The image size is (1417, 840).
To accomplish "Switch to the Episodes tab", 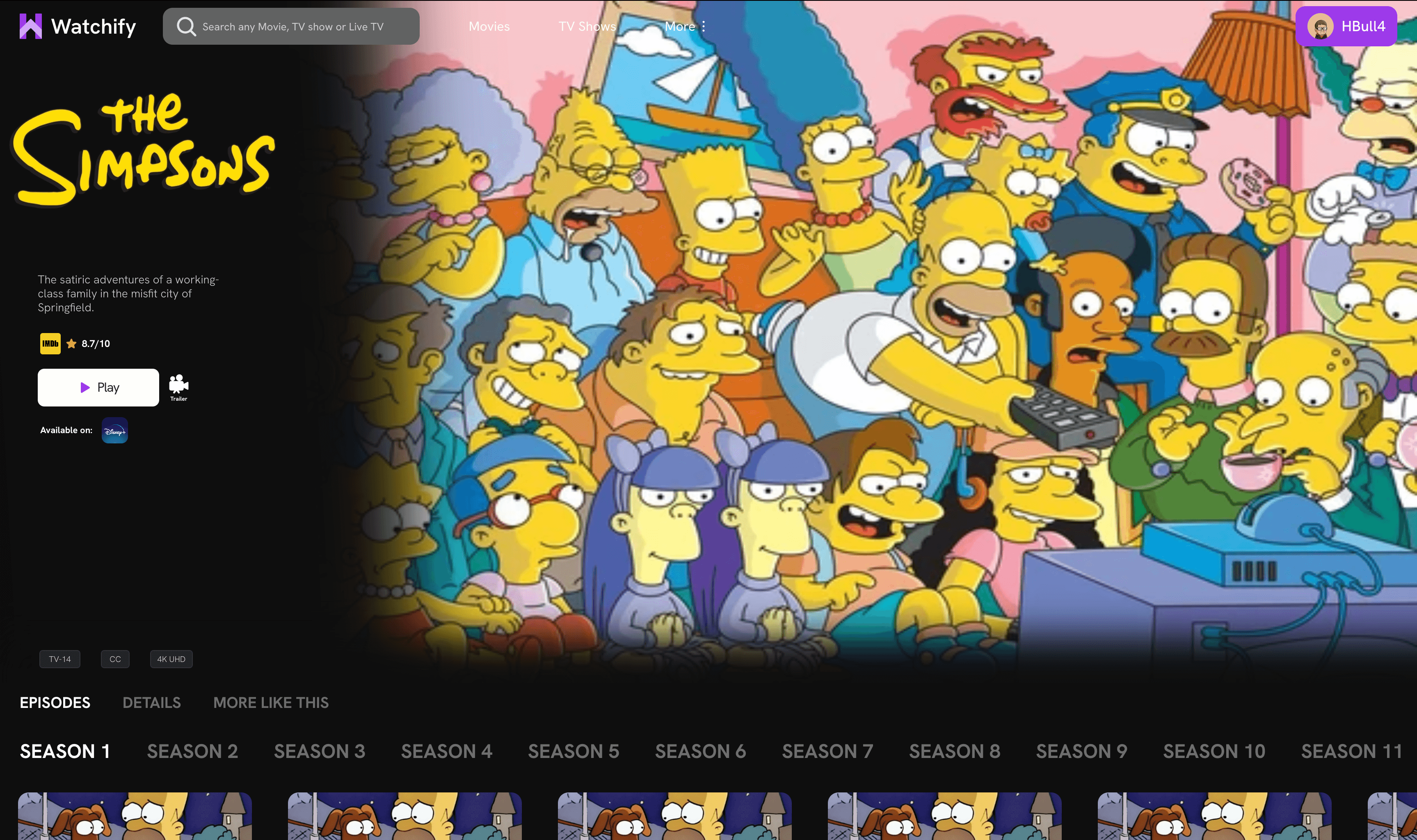I will click(55, 703).
